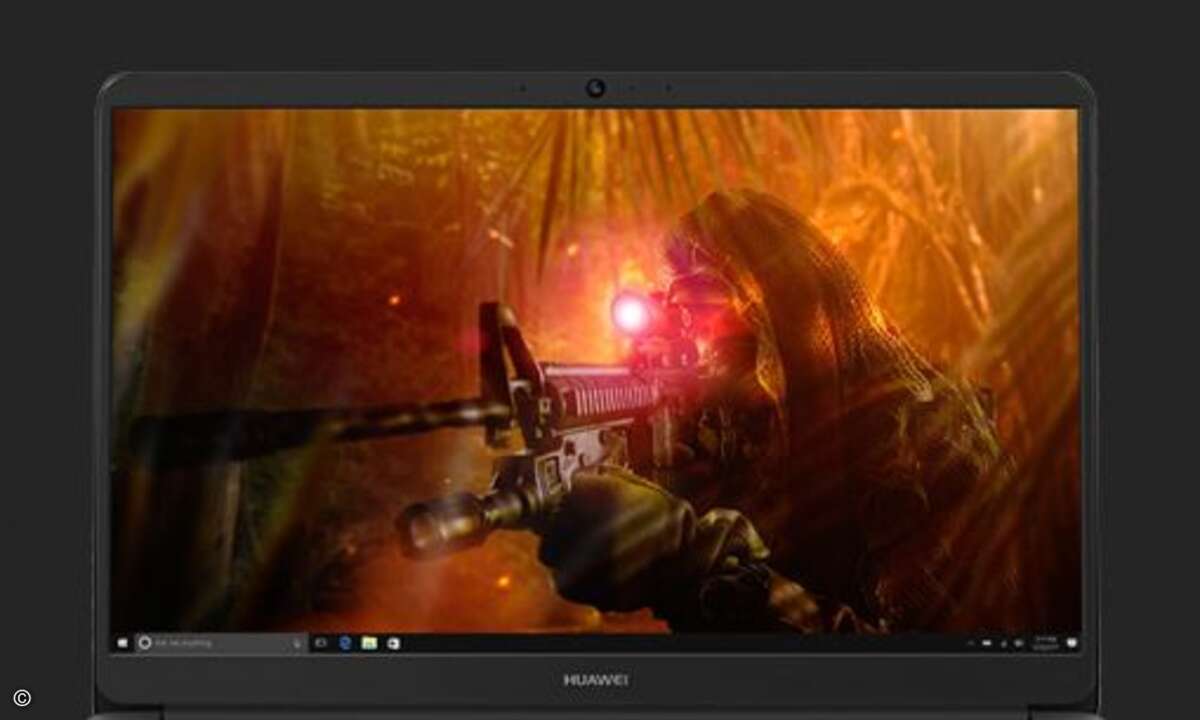Open the taskbar clock and date
Viewport: 1200px width, 720px height.
coord(1046,643)
